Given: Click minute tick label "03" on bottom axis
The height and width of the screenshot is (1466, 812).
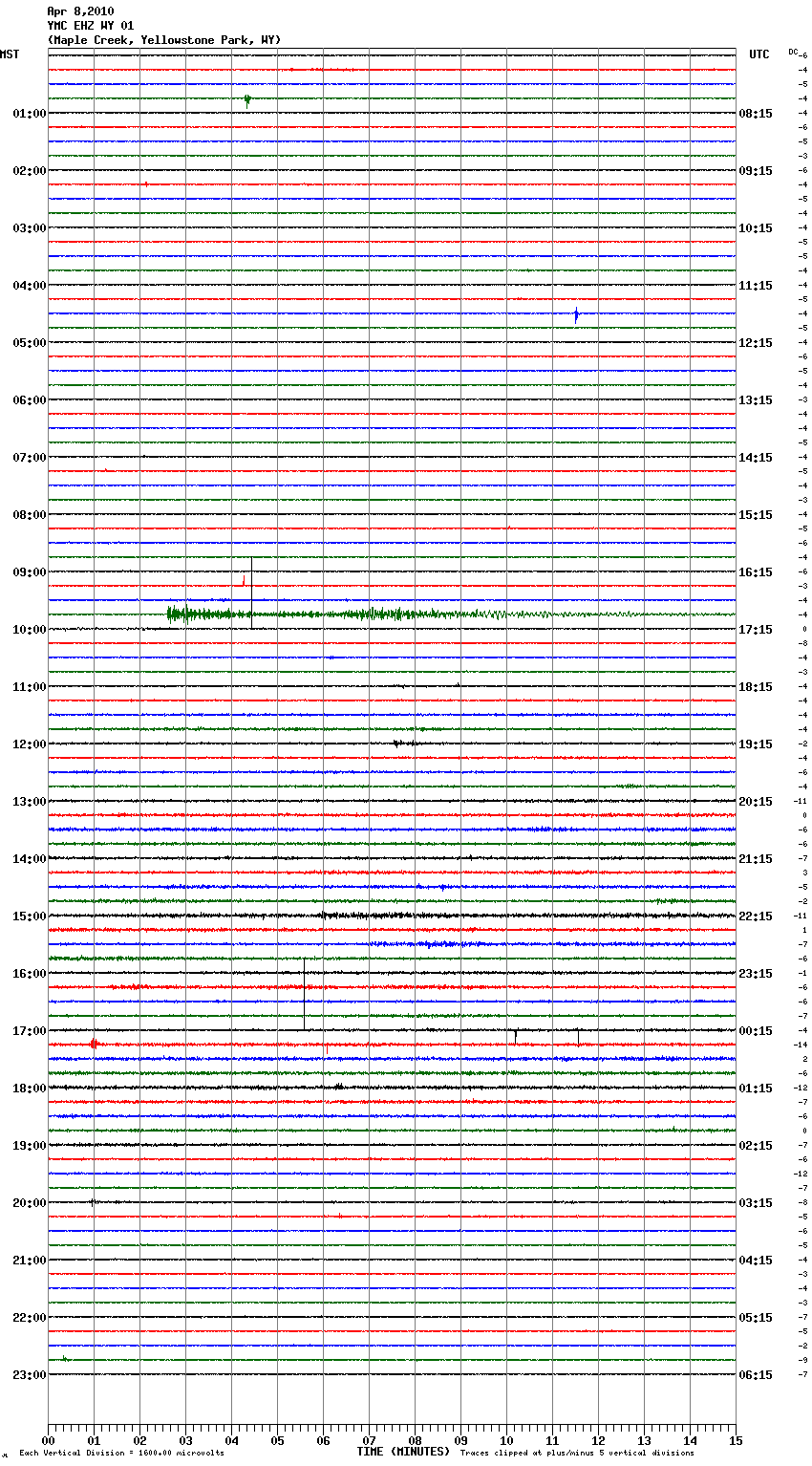Looking at the screenshot, I should (x=185, y=1440).
